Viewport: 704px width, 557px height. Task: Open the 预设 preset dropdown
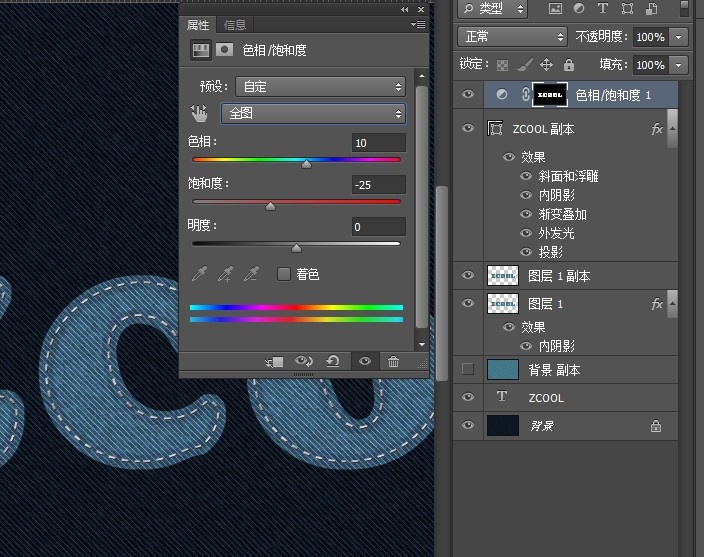point(320,87)
